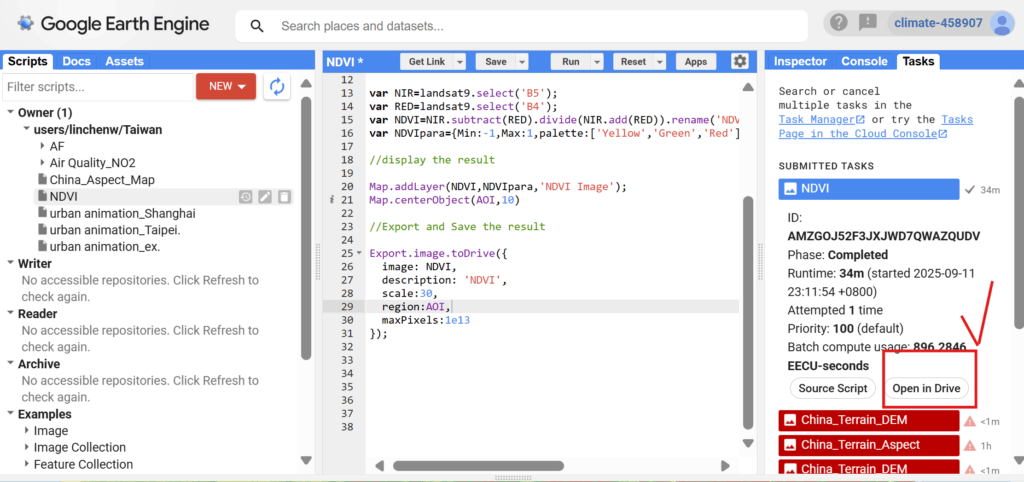Open the urban animation_Taipei. script
Screen dimensions: 1024x482
pyautogui.click(x=115, y=231)
